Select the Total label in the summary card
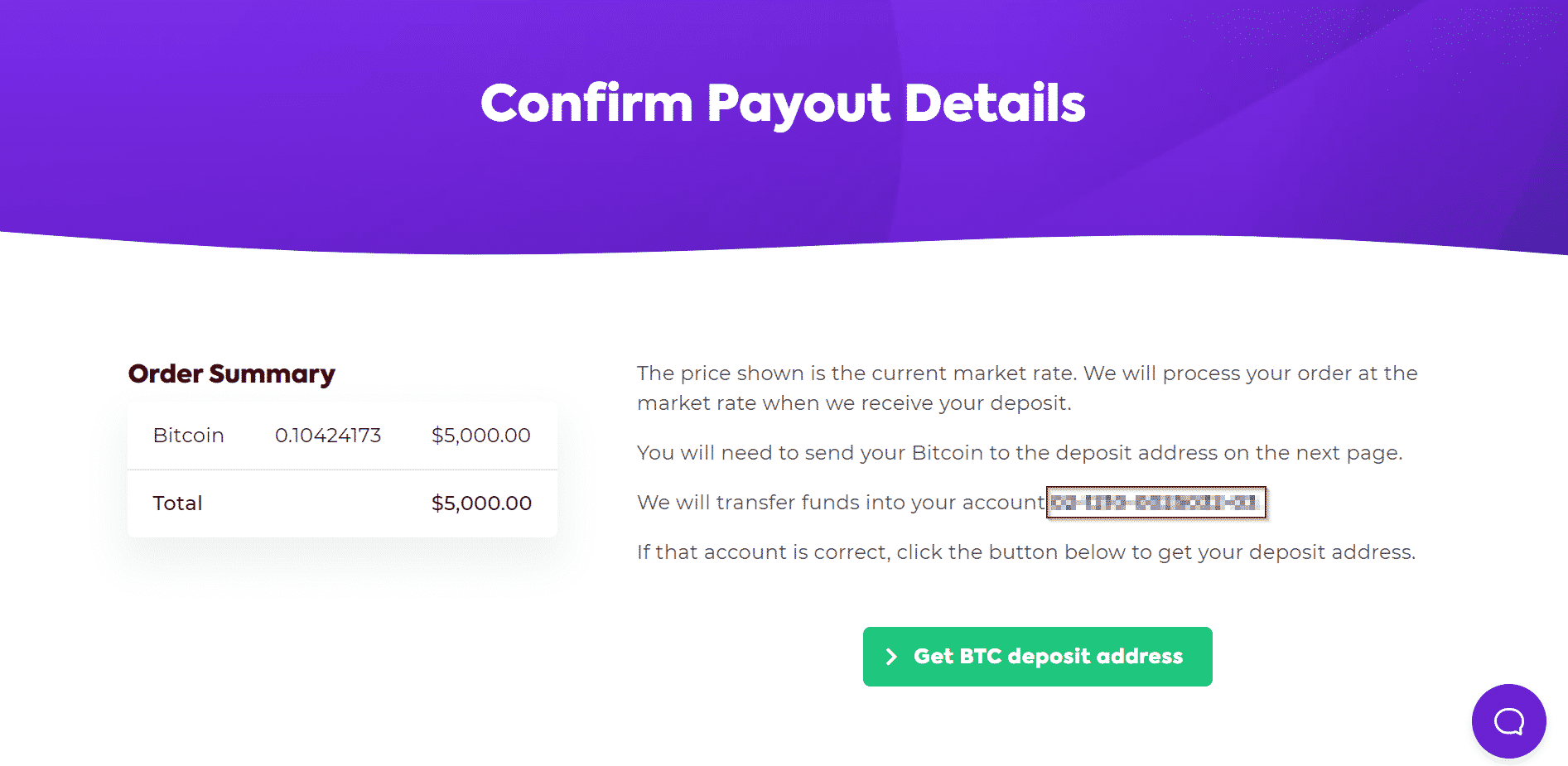The height and width of the screenshot is (766, 1568). click(x=177, y=503)
